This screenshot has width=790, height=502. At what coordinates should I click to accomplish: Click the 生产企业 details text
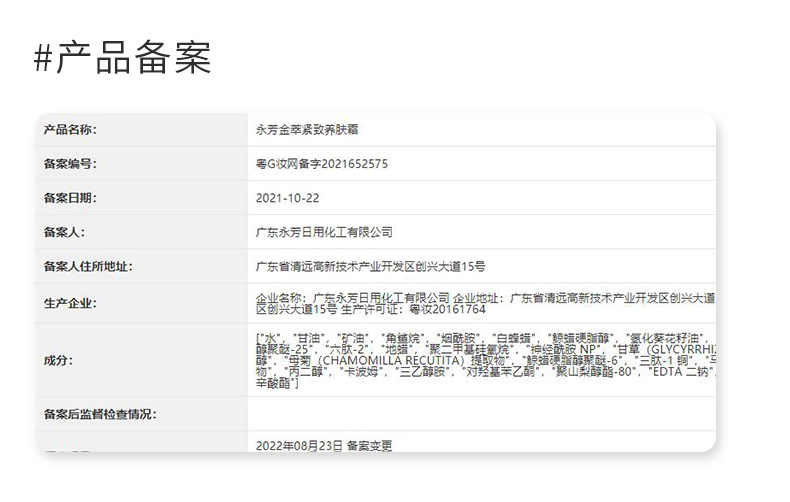pos(485,303)
